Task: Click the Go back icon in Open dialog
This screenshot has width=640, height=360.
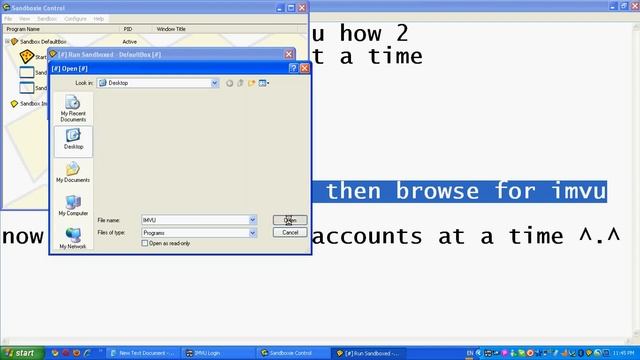Action: (229, 83)
